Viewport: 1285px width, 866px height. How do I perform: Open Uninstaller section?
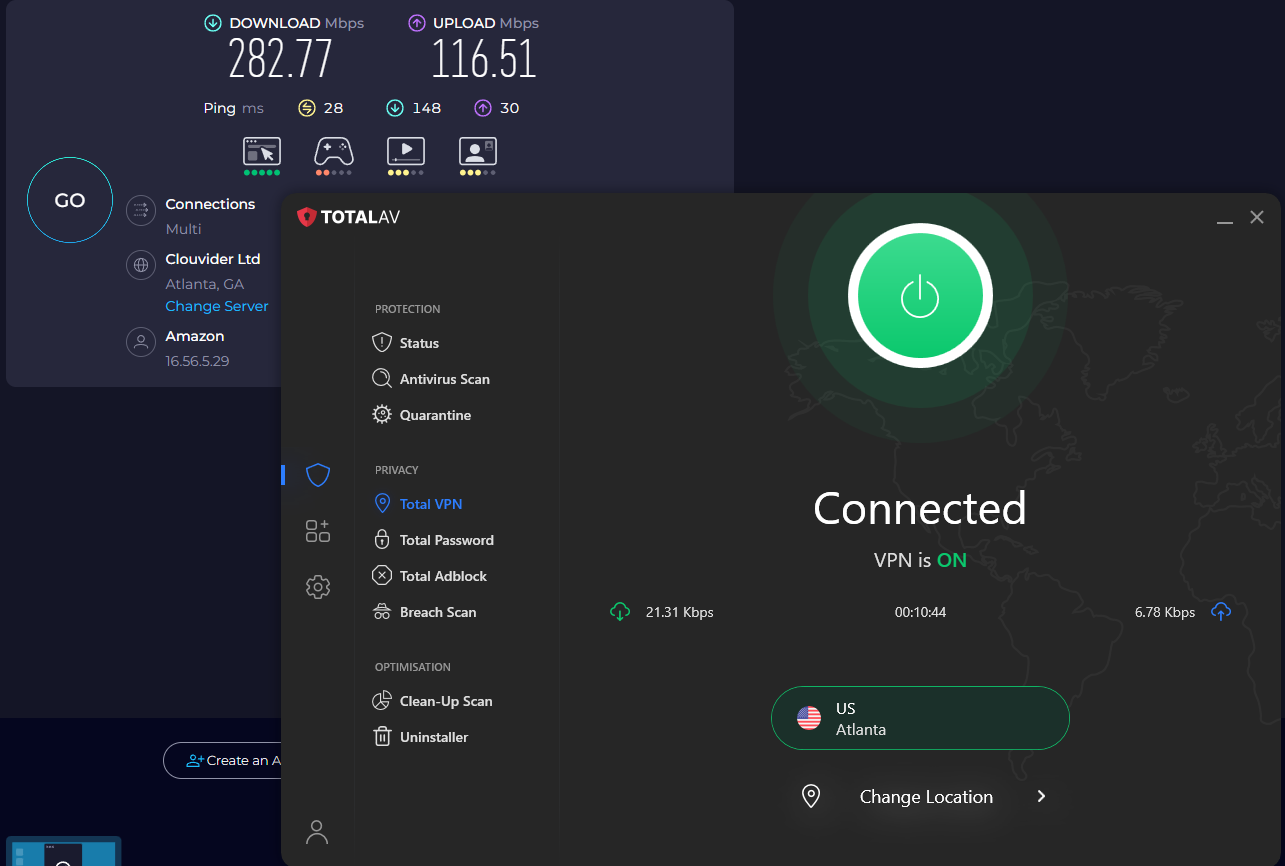420,737
